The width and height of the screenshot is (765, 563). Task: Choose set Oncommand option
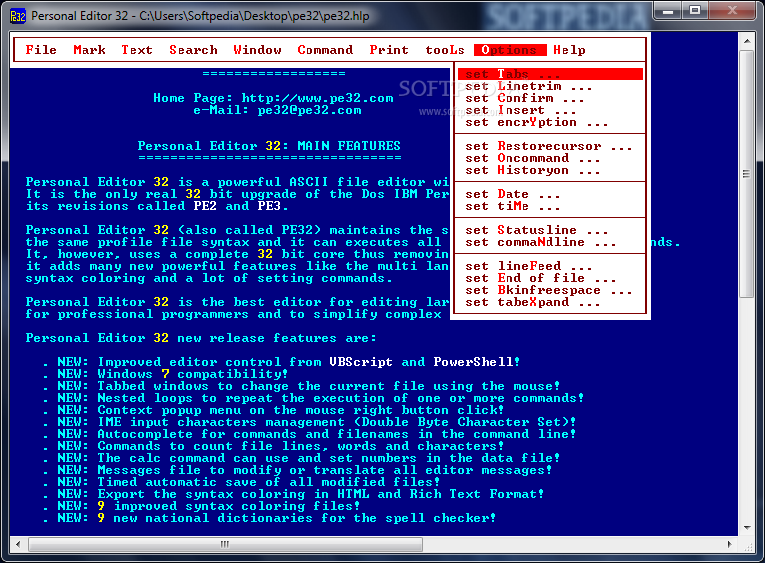pyautogui.click(x=550, y=158)
